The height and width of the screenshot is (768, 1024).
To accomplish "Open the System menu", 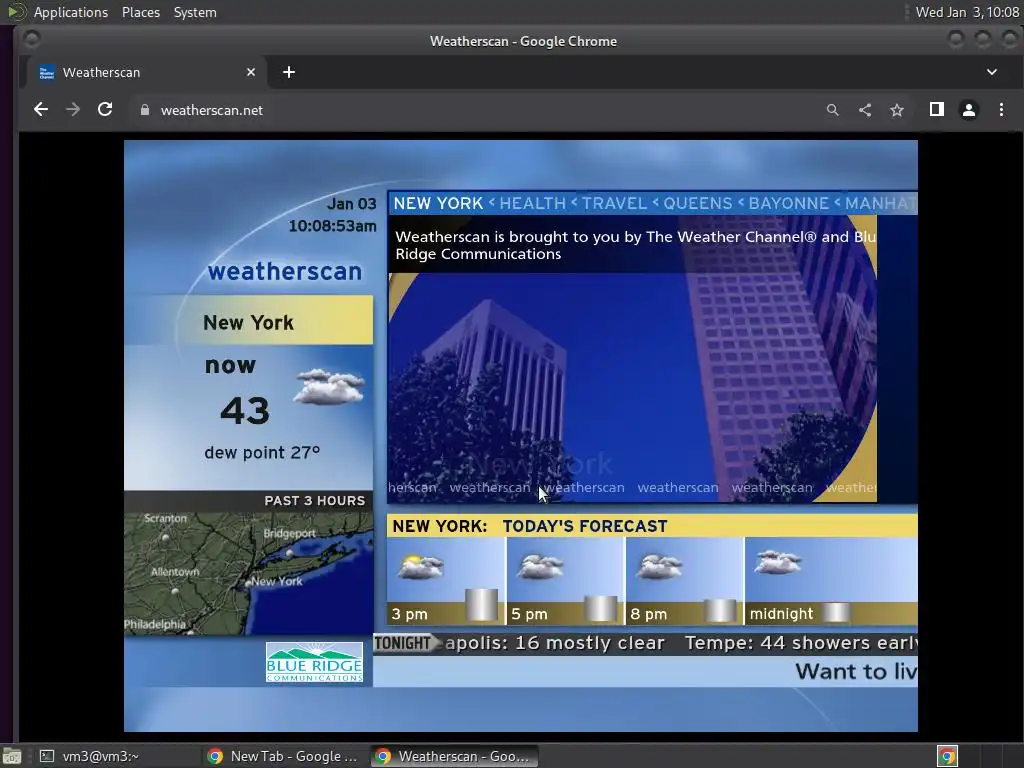I will click(195, 12).
